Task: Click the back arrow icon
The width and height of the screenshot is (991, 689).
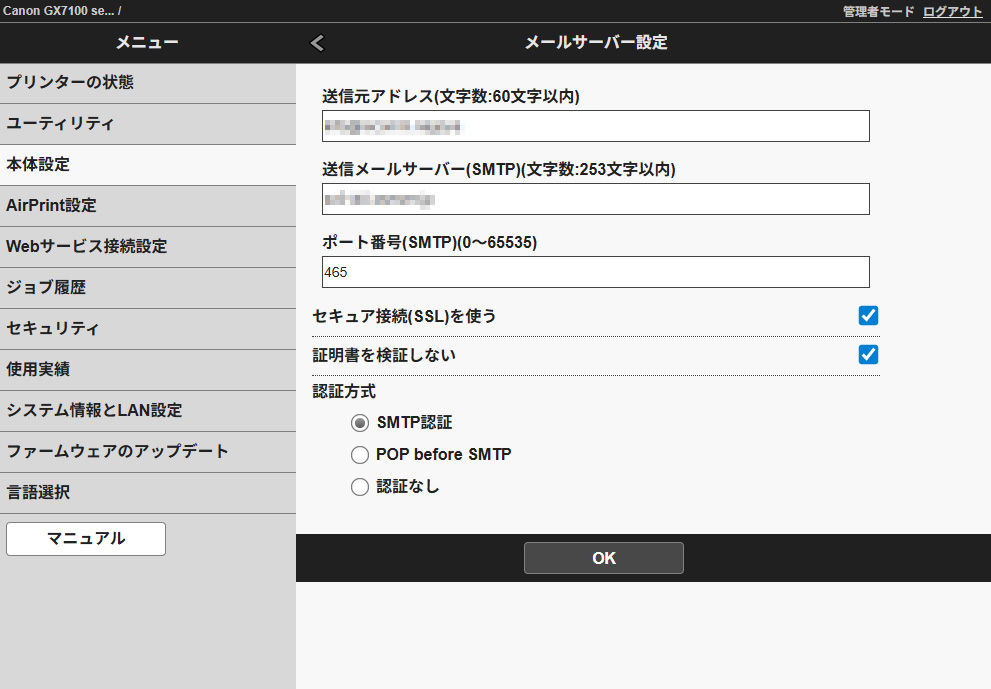Action: [x=318, y=43]
